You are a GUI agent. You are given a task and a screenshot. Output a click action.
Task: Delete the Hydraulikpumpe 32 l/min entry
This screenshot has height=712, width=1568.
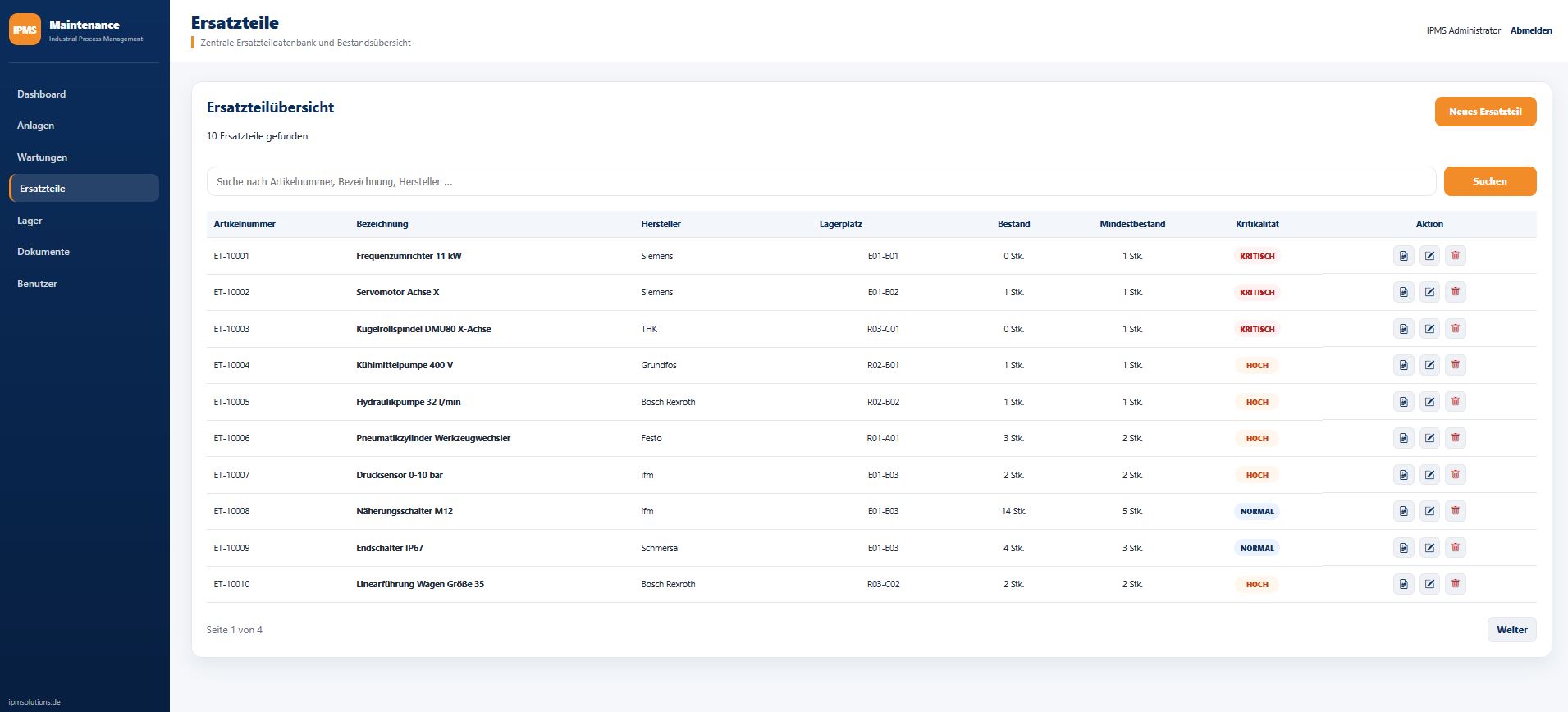(x=1456, y=402)
